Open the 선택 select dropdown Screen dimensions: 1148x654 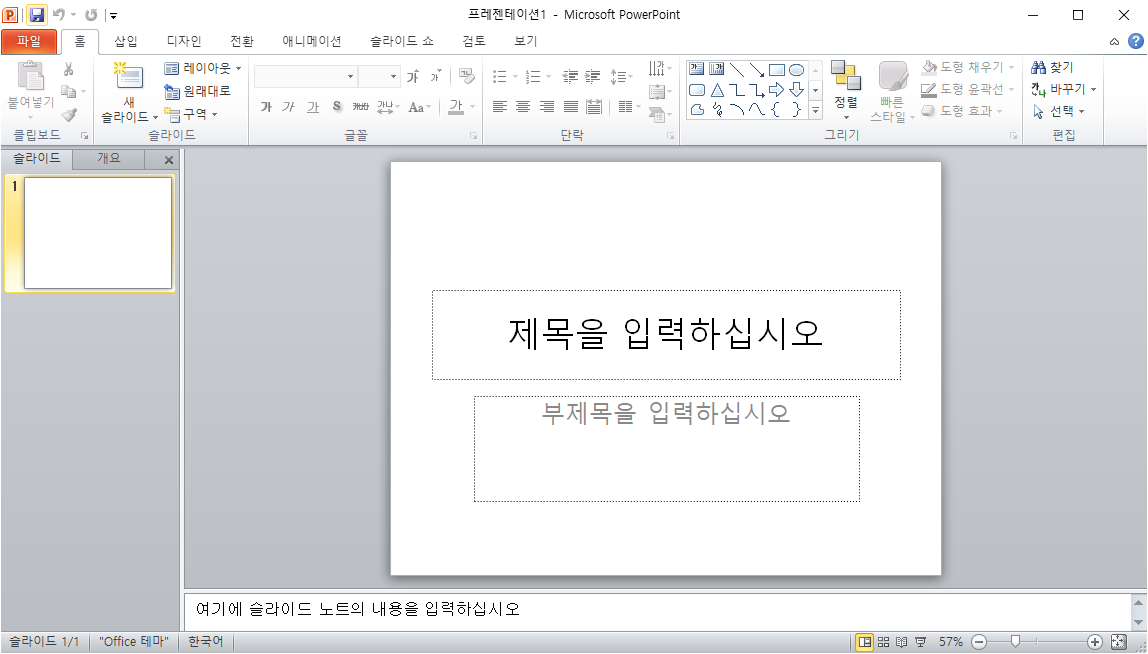click(1058, 111)
